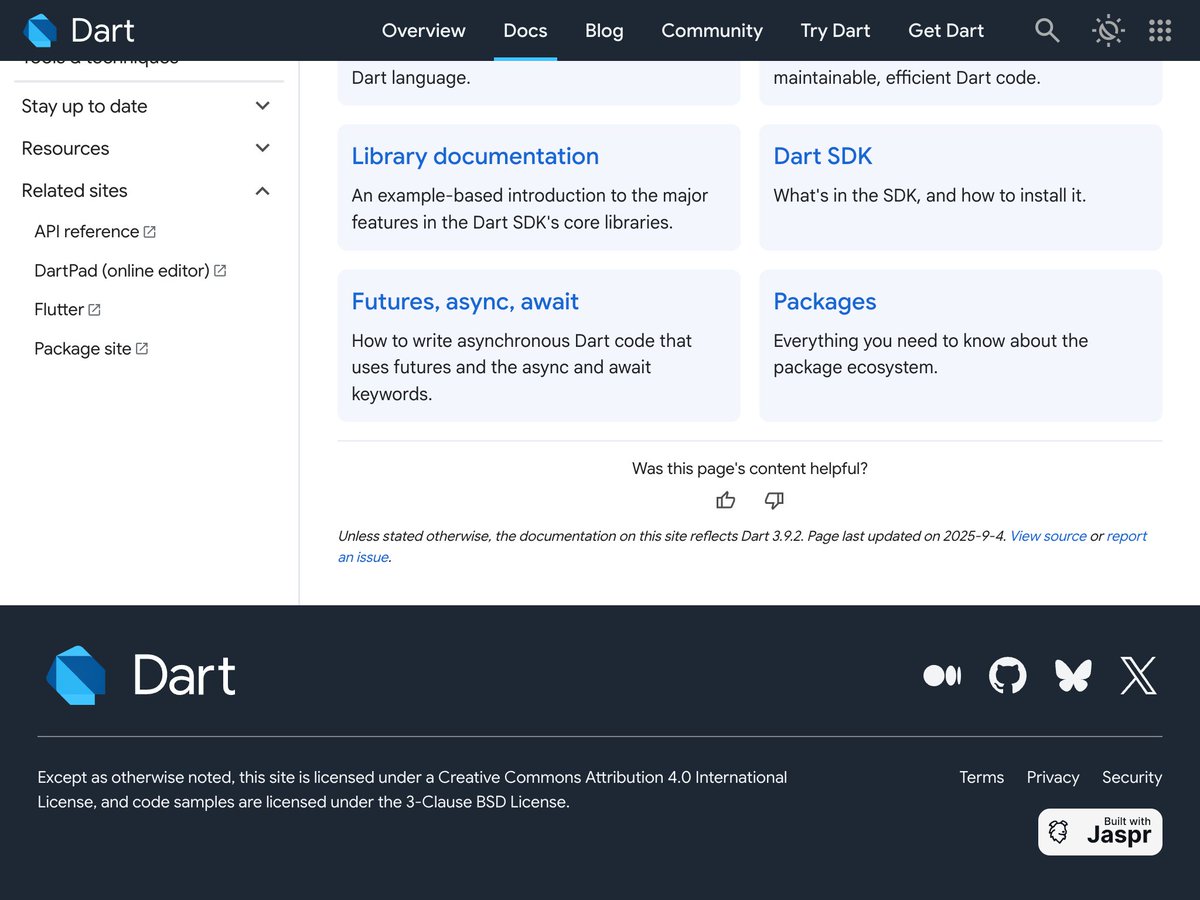Open Dart's Bluesky butterfly icon
This screenshot has height=900, width=1200.
1073,676
